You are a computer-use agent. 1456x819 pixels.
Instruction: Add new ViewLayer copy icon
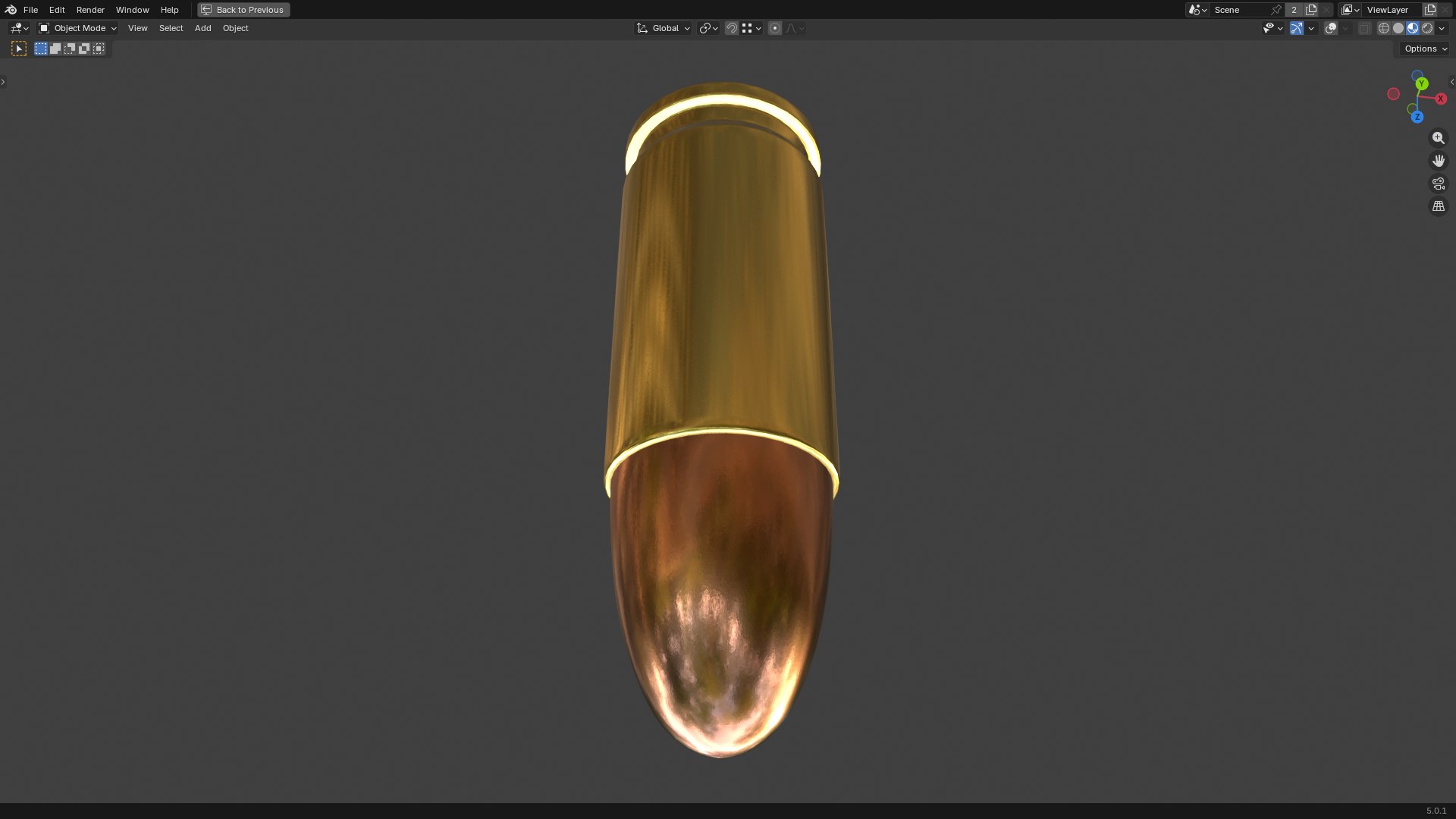(x=1430, y=10)
